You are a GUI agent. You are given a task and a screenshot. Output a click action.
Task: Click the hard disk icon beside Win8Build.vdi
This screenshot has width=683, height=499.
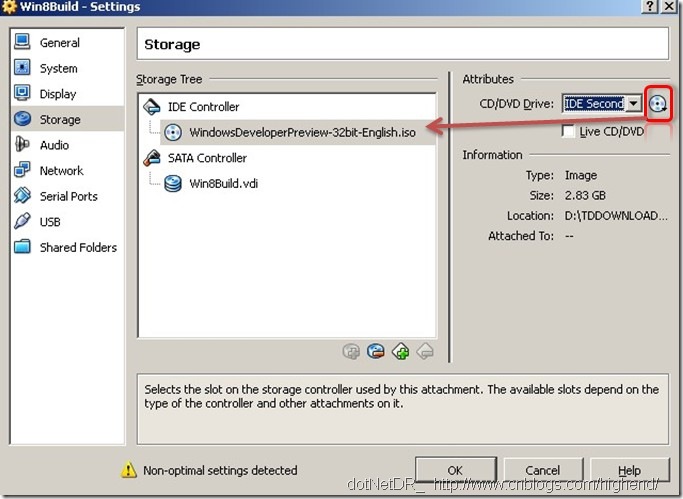173,183
